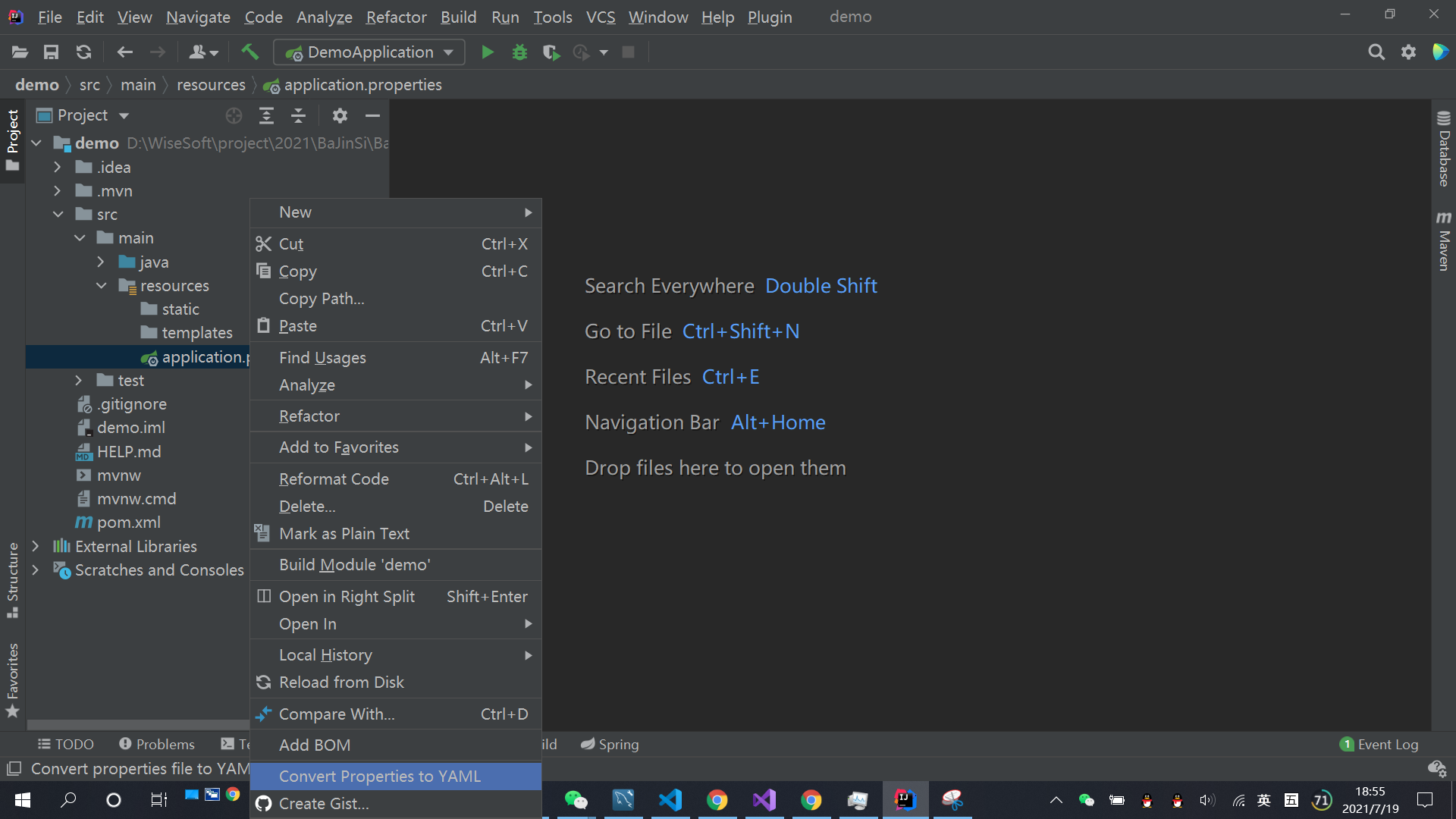Click Save All floppy disk icon
The width and height of the screenshot is (1456, 819).
coord(51,52)
